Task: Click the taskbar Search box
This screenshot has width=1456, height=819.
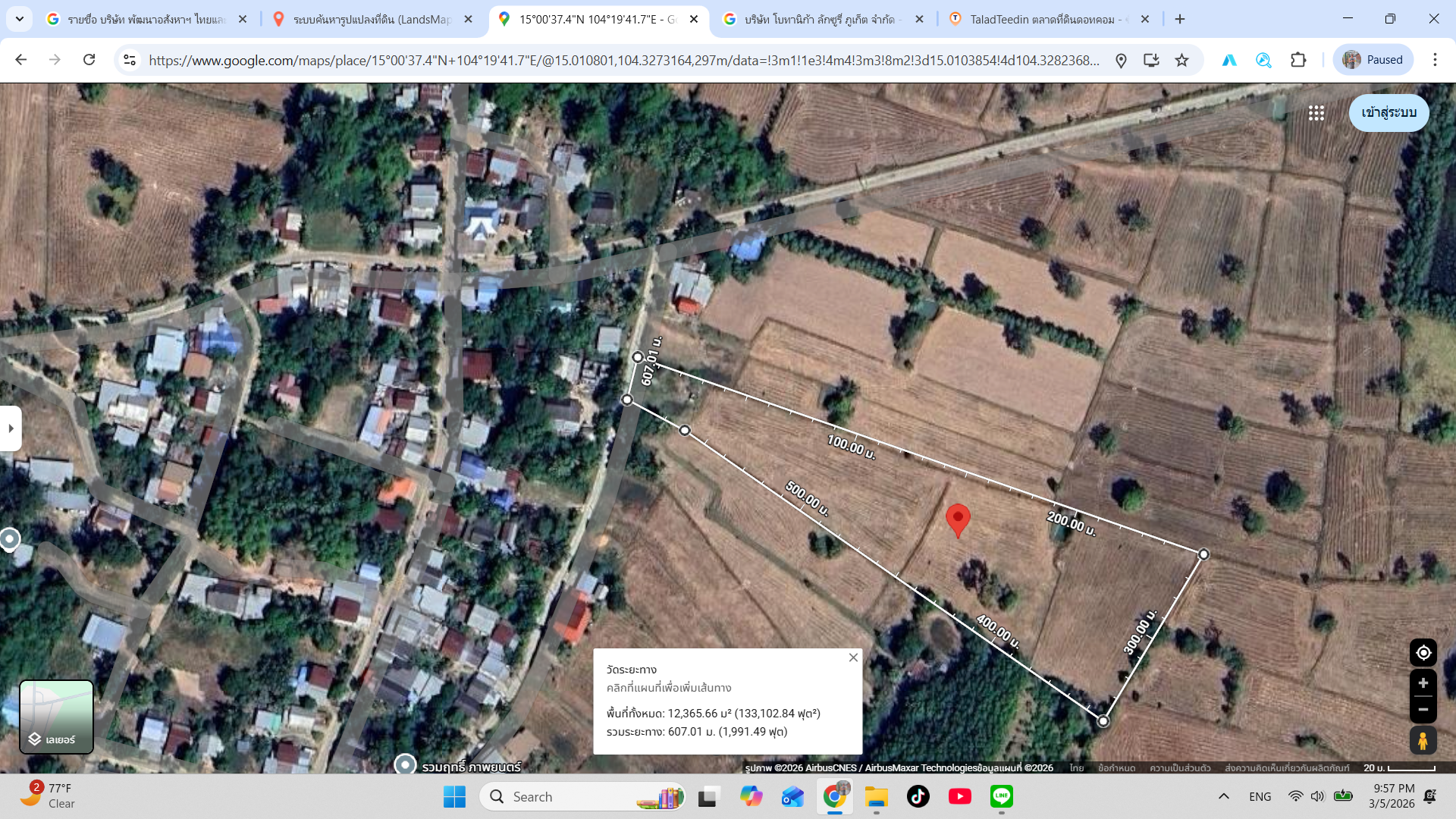Action: [x=582, y=796]
